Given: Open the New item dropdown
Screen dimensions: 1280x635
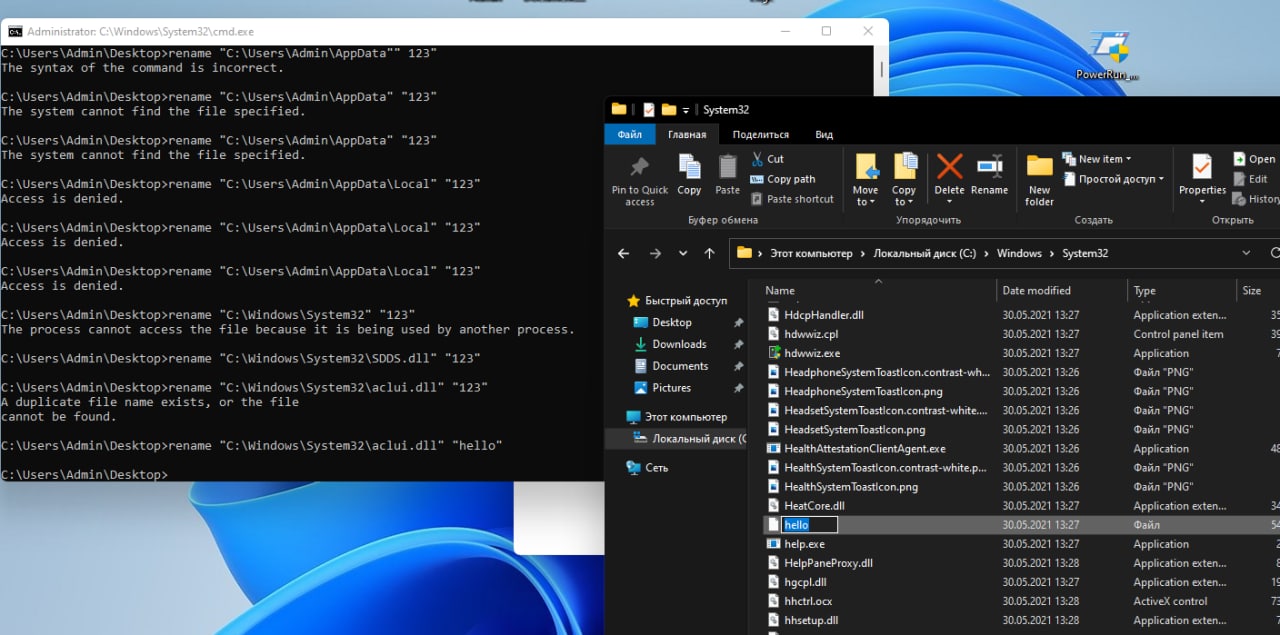Looking at the screenshot, I should pos(1096,159).
